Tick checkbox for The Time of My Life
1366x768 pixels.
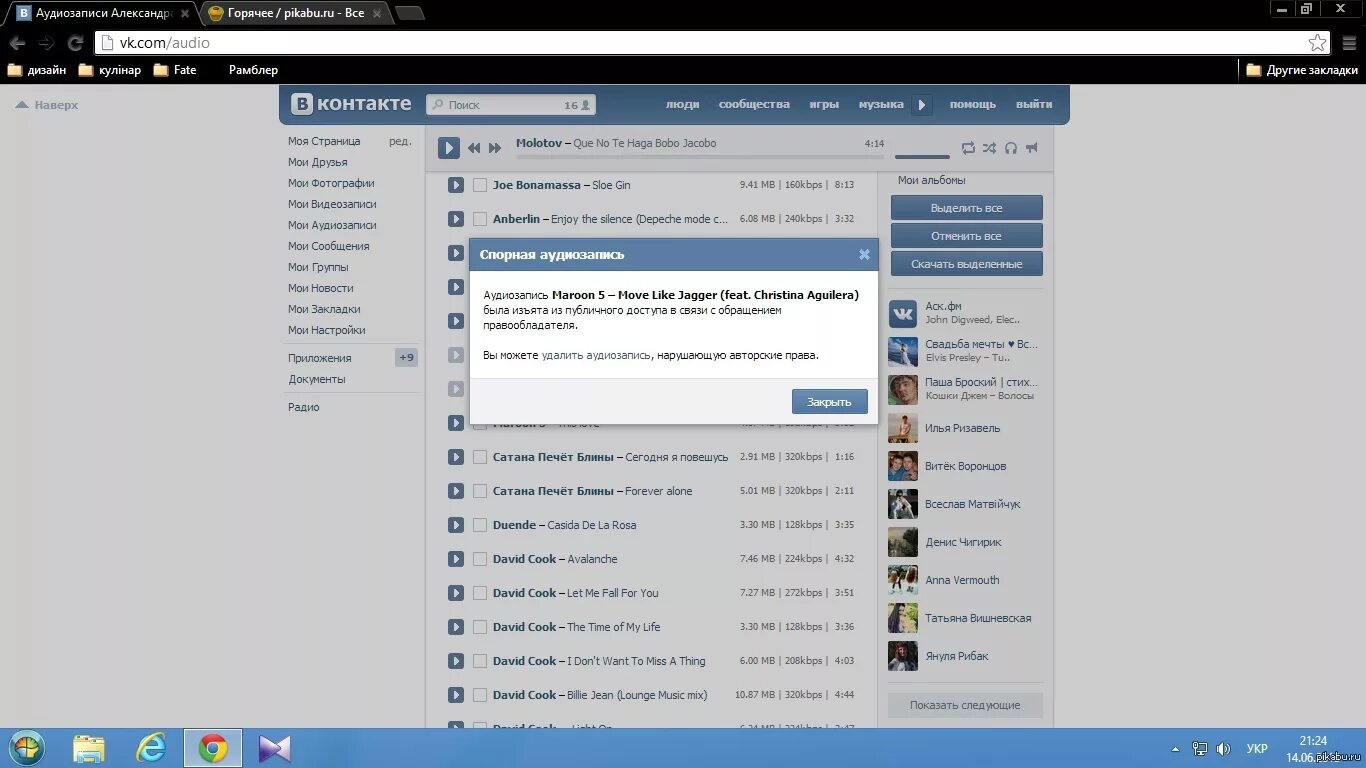pos(480,627)
